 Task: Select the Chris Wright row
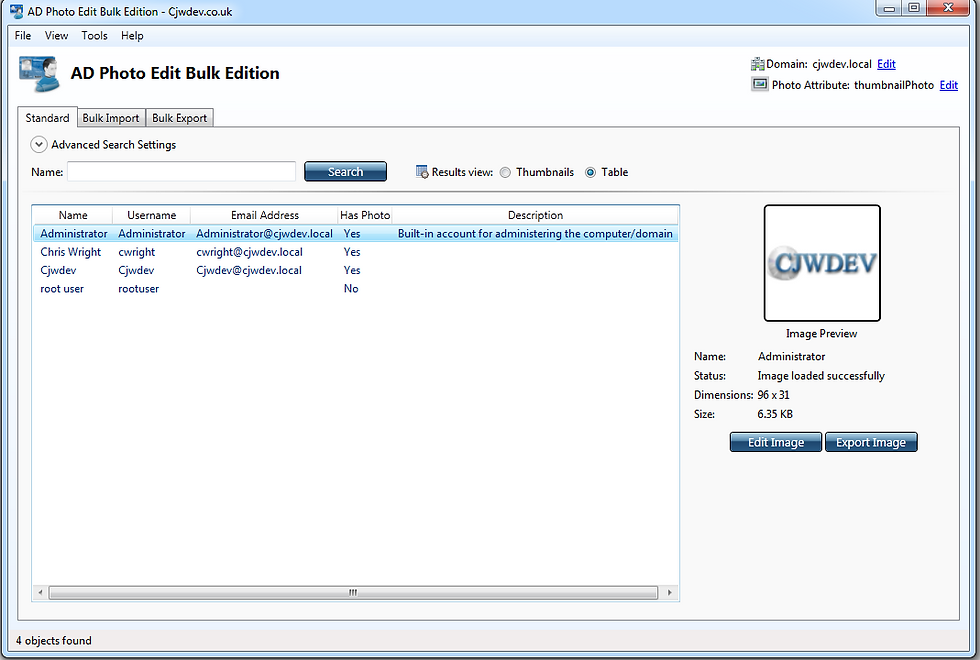pyautogui.click(x=356, y=252)
